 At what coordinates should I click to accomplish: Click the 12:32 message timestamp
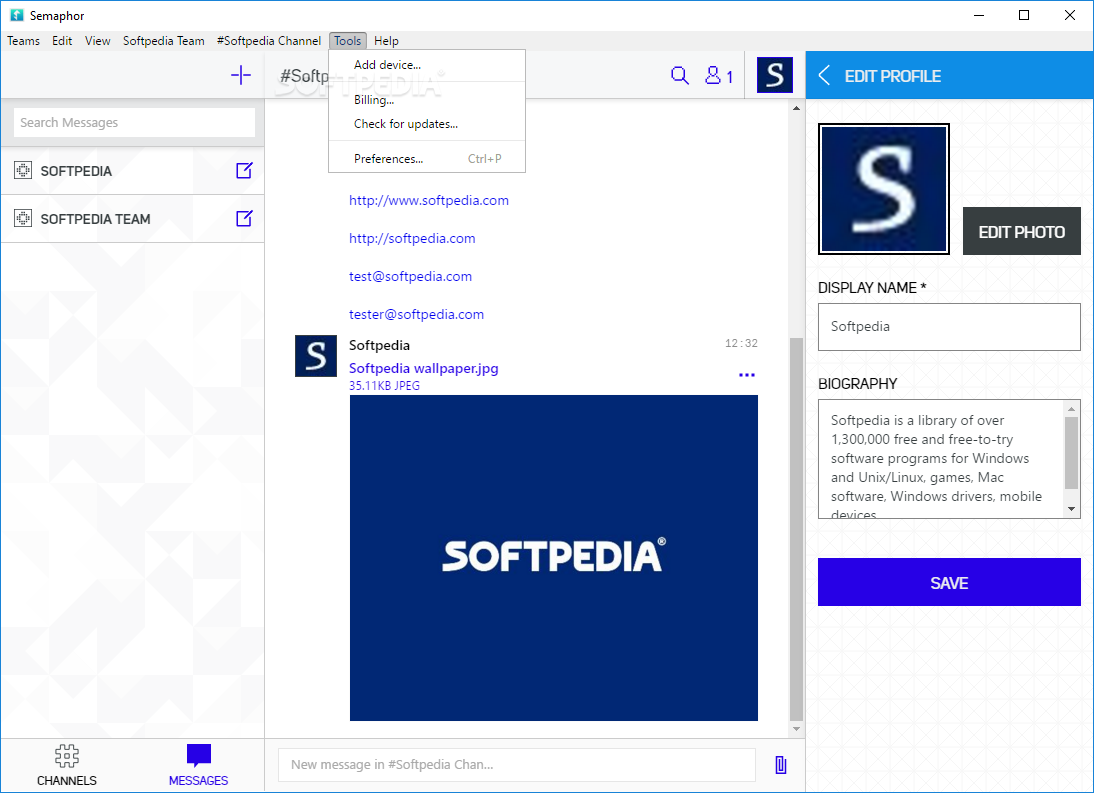pos(741,343)
